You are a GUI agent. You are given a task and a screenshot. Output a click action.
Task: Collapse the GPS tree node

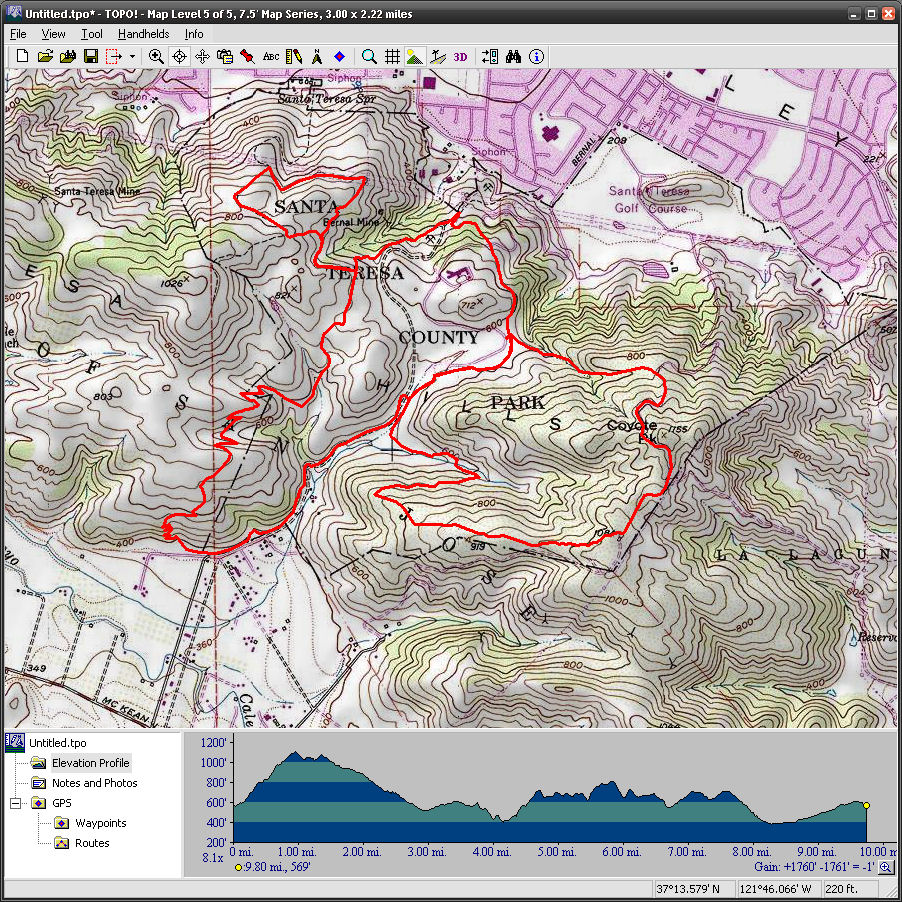(15, 803)
